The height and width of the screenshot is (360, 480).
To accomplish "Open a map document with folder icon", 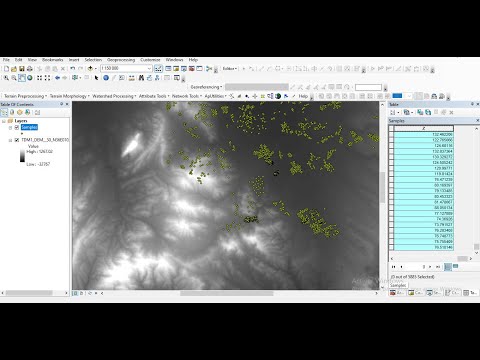I will point(14,69).
